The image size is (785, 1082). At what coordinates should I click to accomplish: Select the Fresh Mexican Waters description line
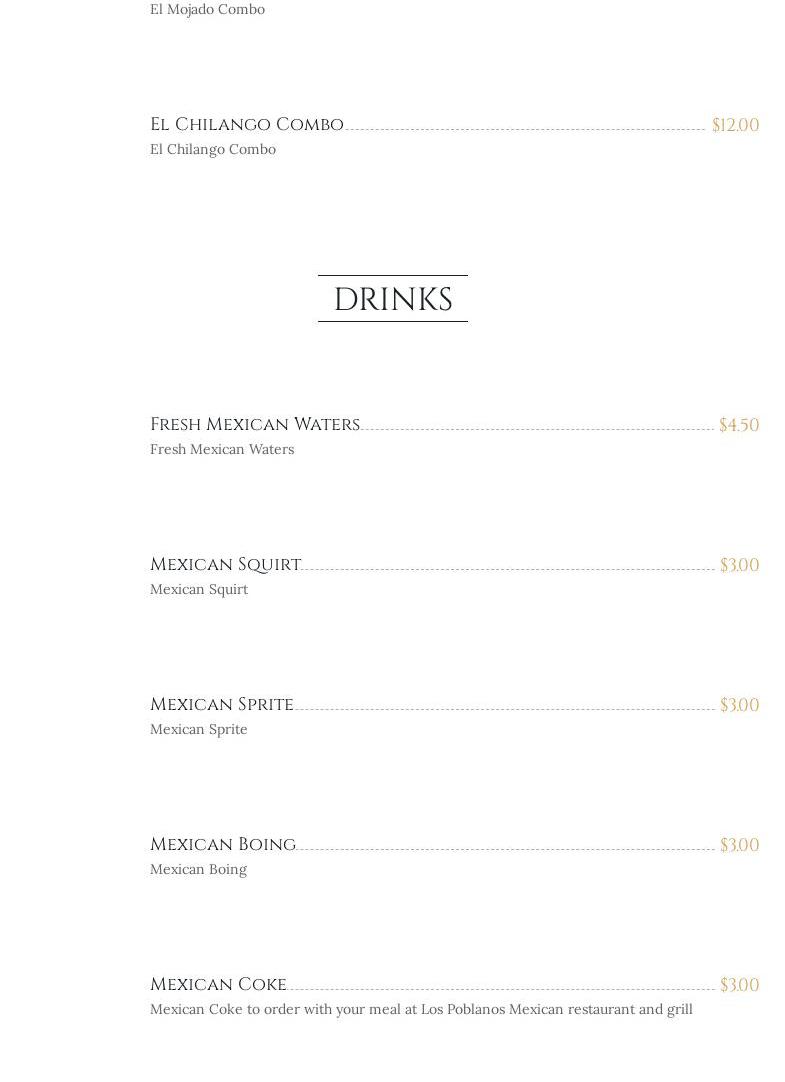pos(221,449)
